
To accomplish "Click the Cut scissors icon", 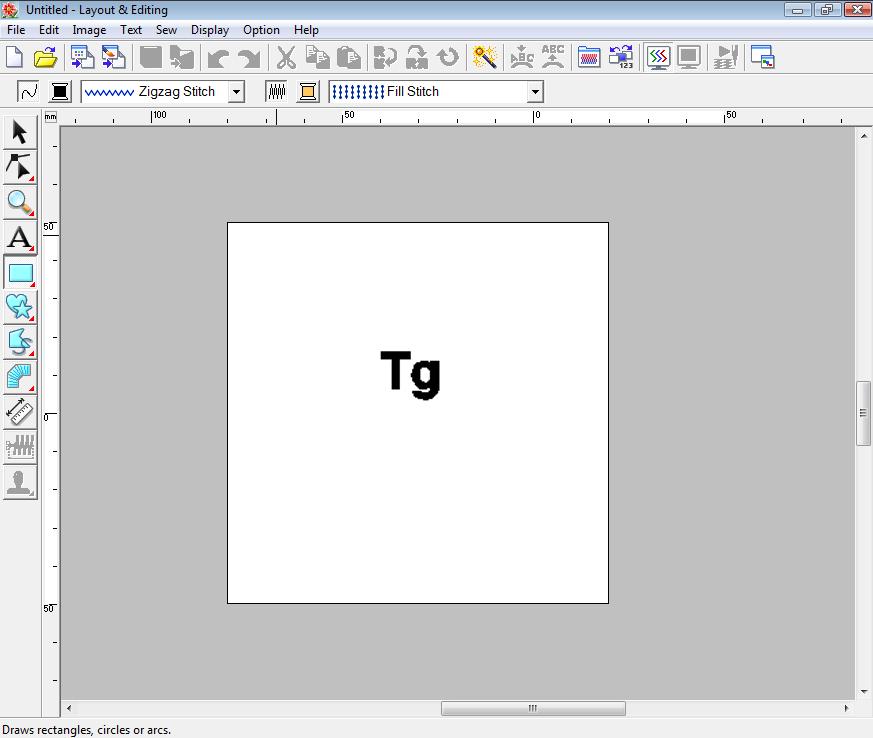I will click(x=286, y=57).
